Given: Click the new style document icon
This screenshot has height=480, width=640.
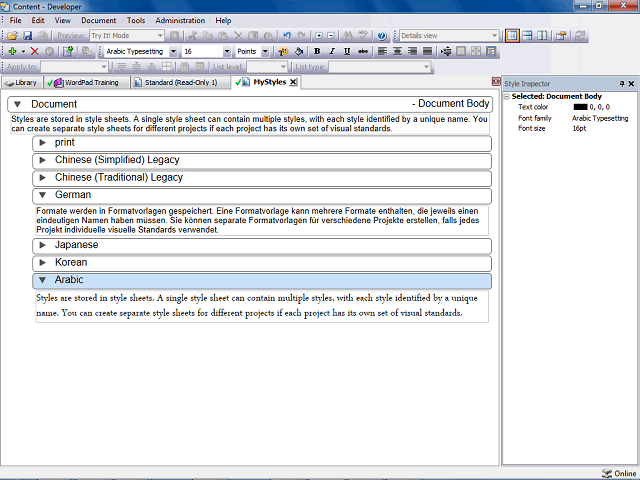Looking at the screenshot, I should (68, 51).
